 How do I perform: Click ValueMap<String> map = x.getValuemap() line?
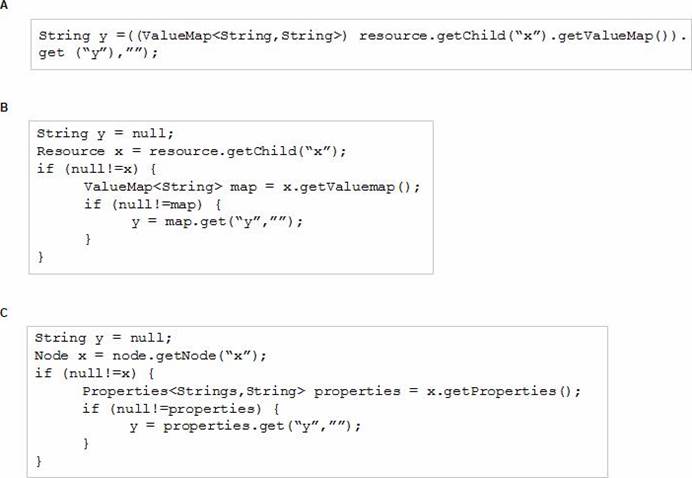[252, 187]
